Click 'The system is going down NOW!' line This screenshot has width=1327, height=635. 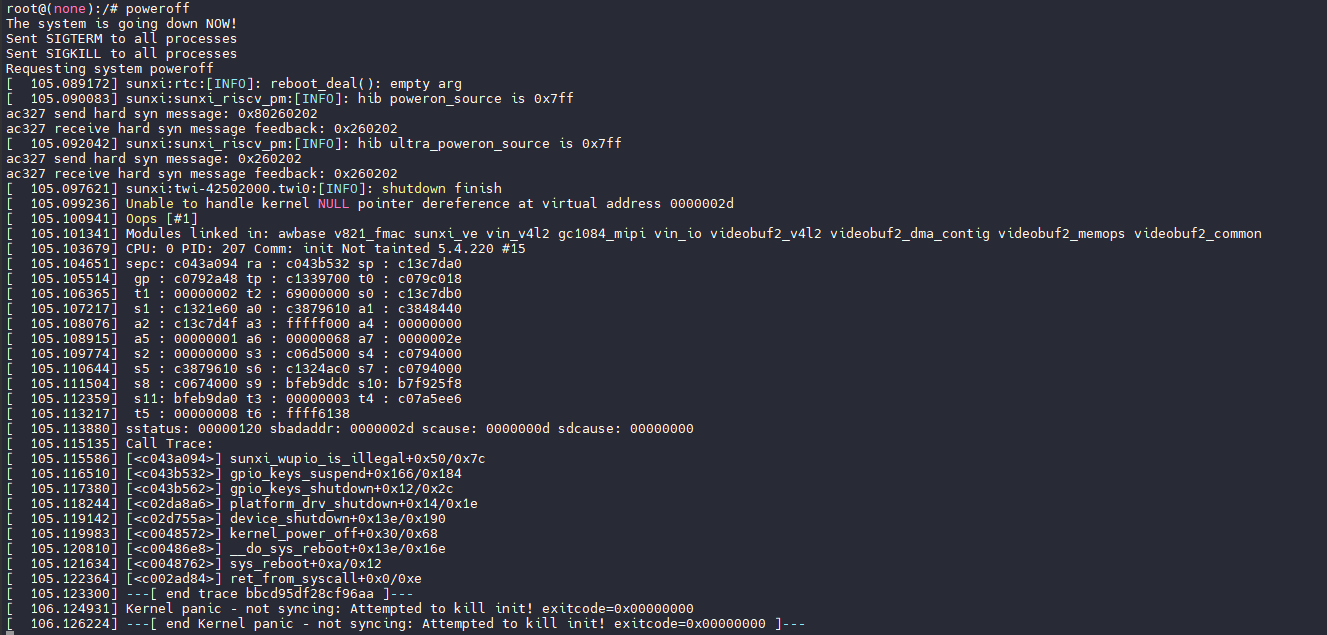pos(121,24)
